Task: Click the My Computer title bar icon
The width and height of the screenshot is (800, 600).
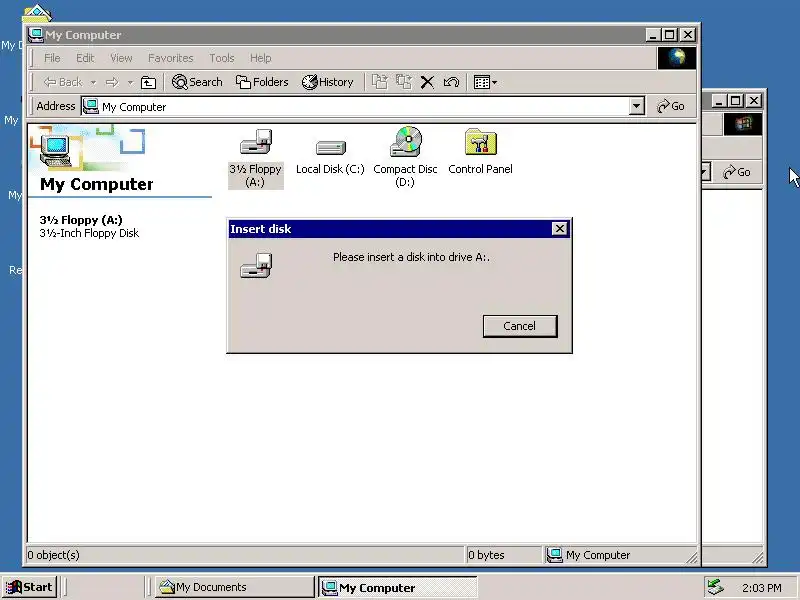Action: (x=36, y=35)
